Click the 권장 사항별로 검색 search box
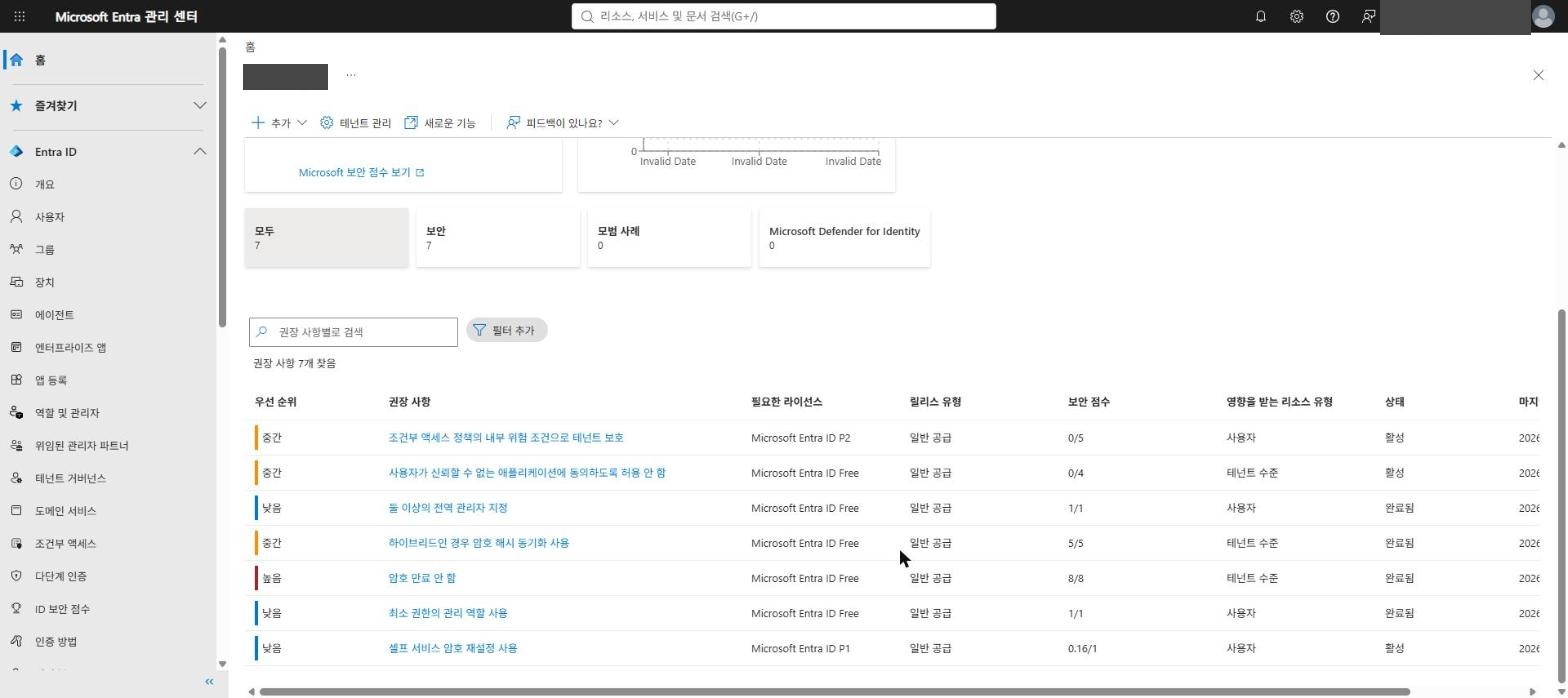 pyautogui.click(x=353, y=332)
